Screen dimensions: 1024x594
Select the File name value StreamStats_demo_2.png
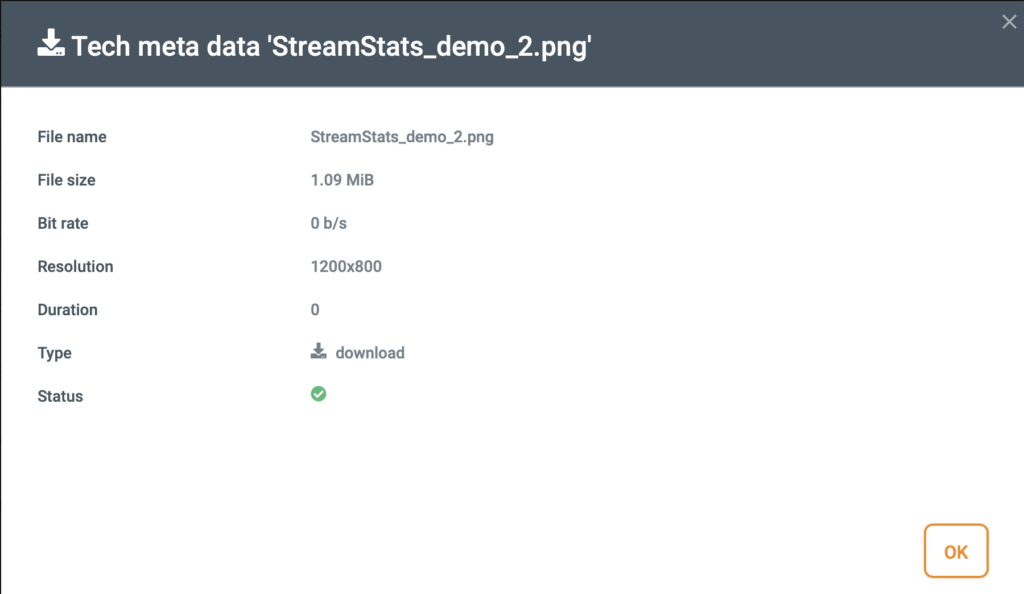coord(402,137)
